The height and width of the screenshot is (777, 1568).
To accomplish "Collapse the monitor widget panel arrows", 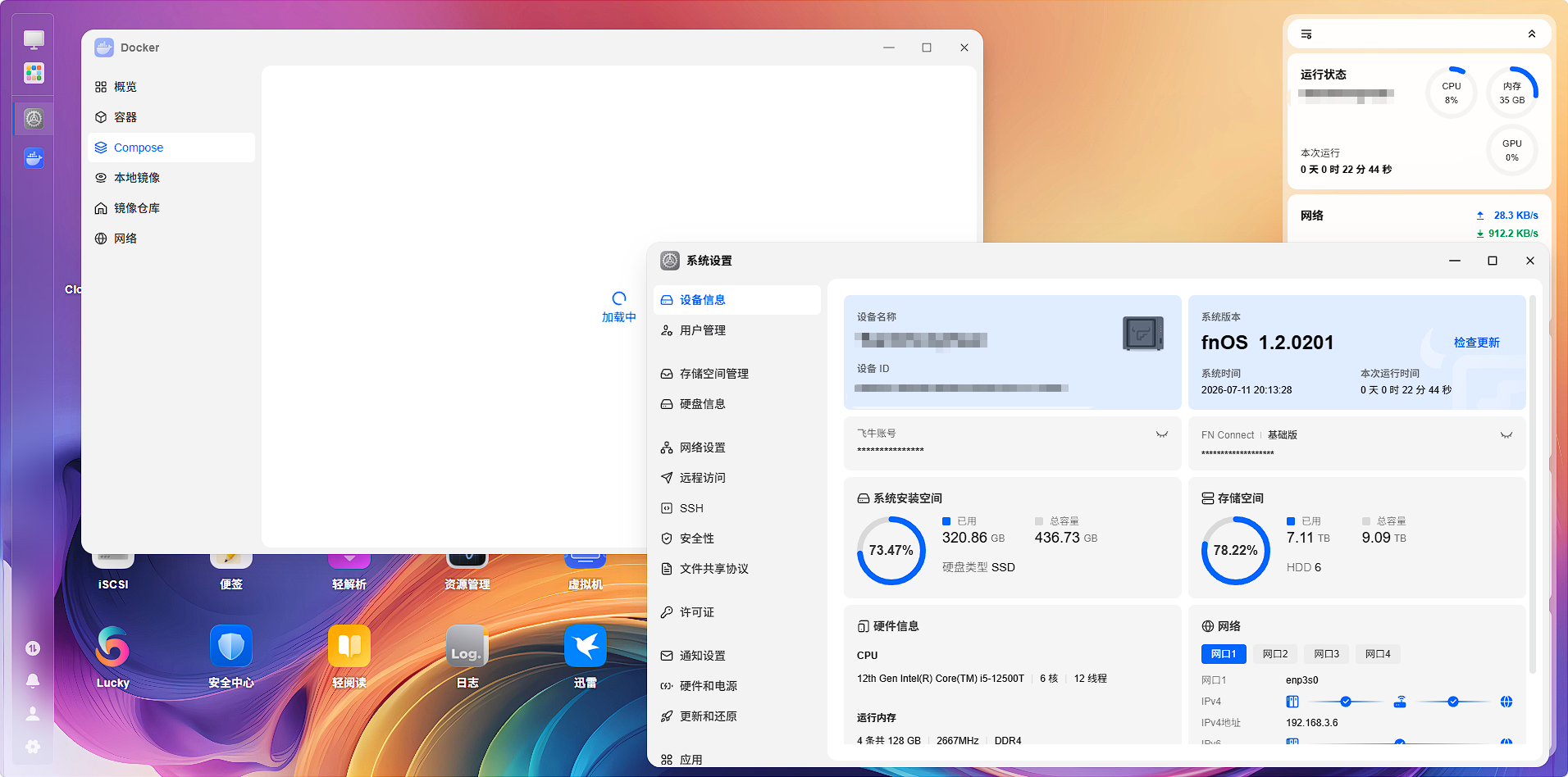I will pos(1532,34).
